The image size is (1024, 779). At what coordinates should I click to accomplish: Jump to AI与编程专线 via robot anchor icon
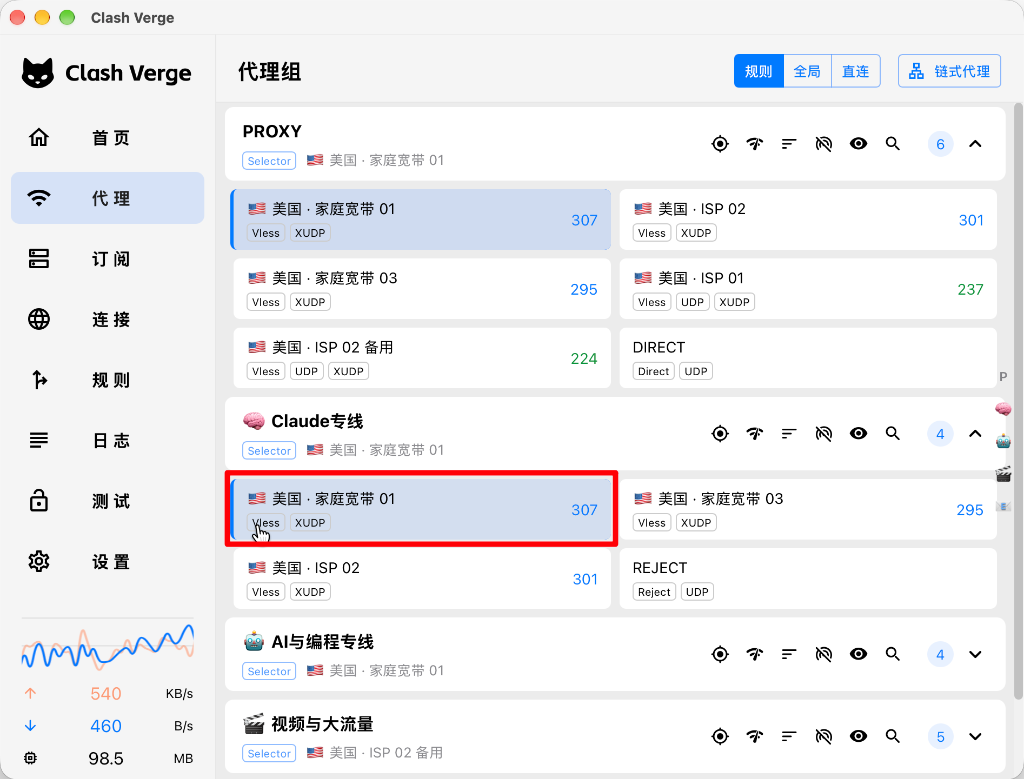pyautogui.click(x=1003, y=441)
